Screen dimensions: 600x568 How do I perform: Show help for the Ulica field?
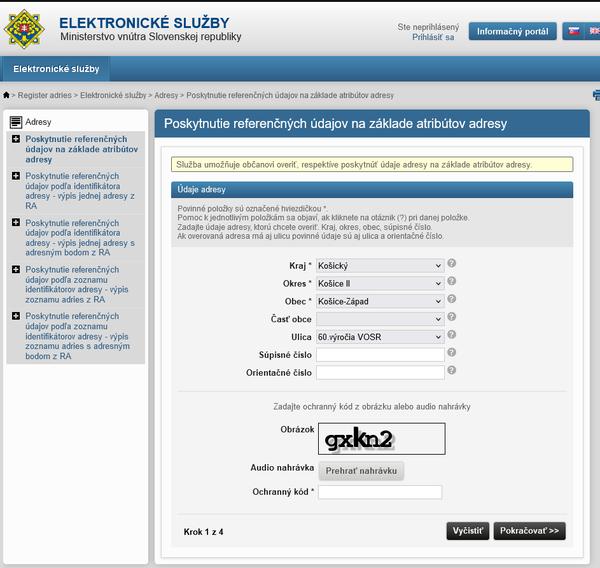452,335
